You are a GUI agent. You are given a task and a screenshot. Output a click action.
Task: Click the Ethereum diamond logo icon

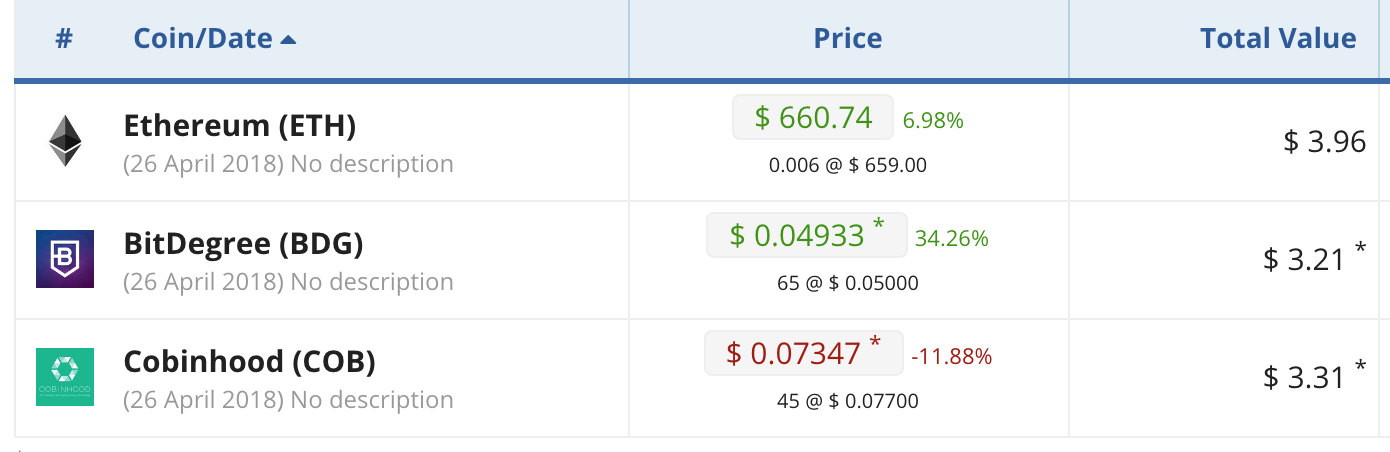pos(65,140)
